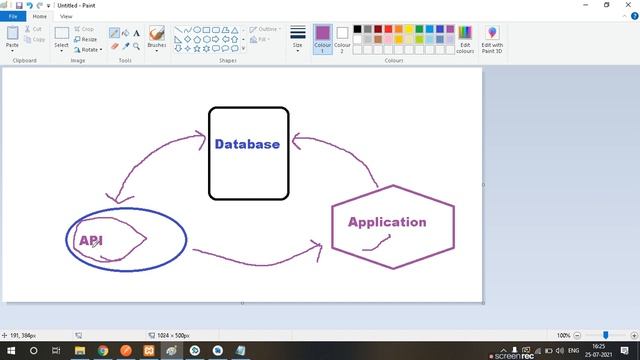The width and height of the screenshot is (640, 360).
Task: Select the Fill with colour bucket tool
Action: [x=126, y=33]
